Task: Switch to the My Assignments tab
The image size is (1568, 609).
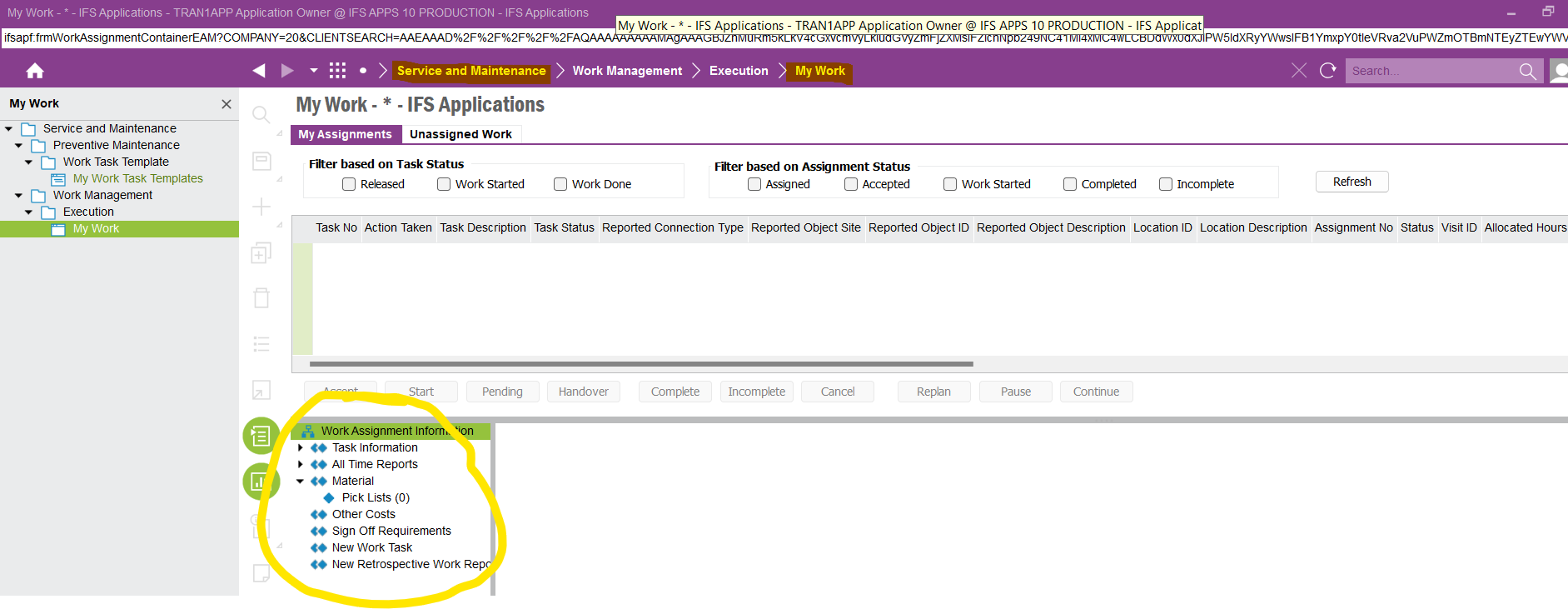Action: (x=345, y=134)
